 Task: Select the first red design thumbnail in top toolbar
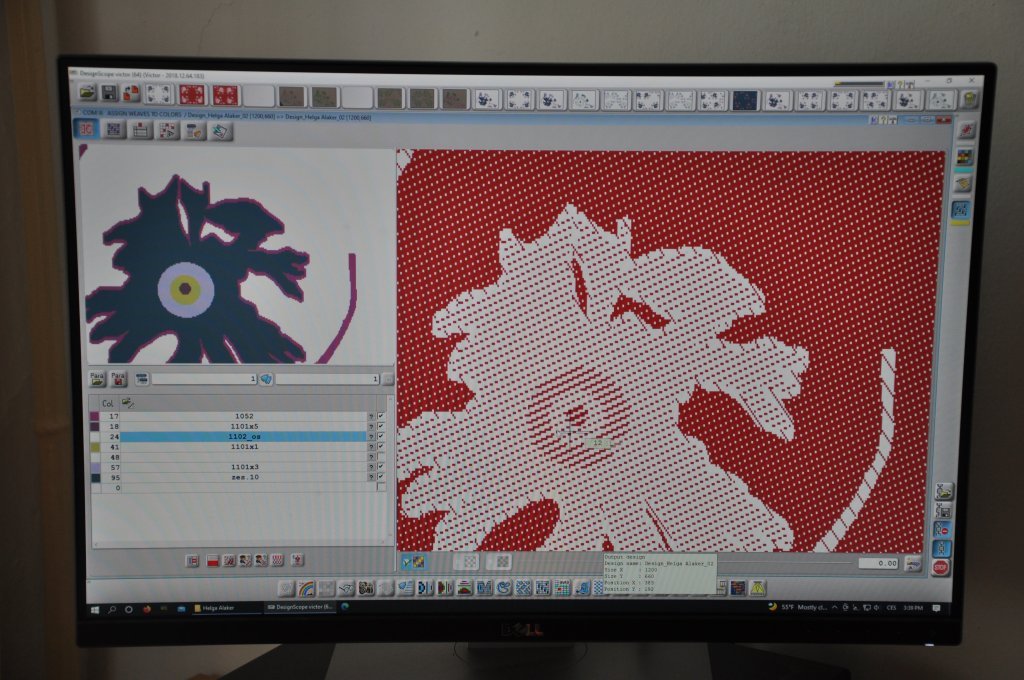(x=191, y=95)
